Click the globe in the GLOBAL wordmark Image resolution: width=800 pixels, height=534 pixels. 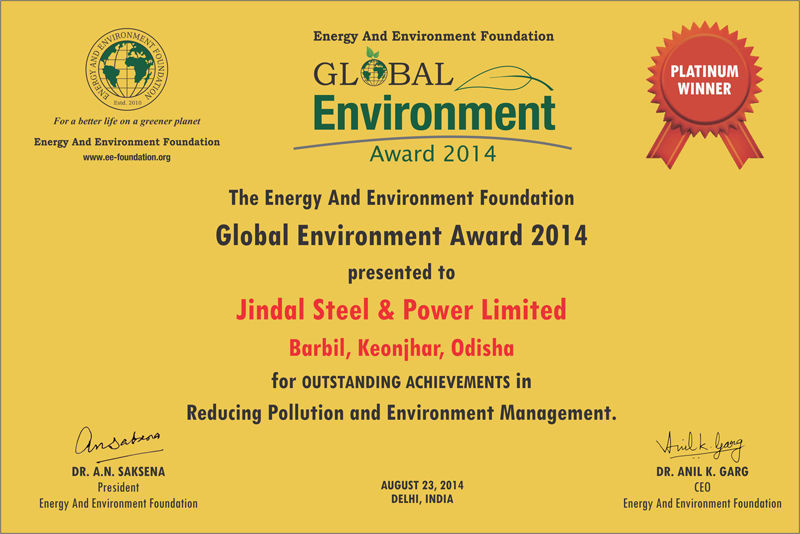click(x=374, y=72)
